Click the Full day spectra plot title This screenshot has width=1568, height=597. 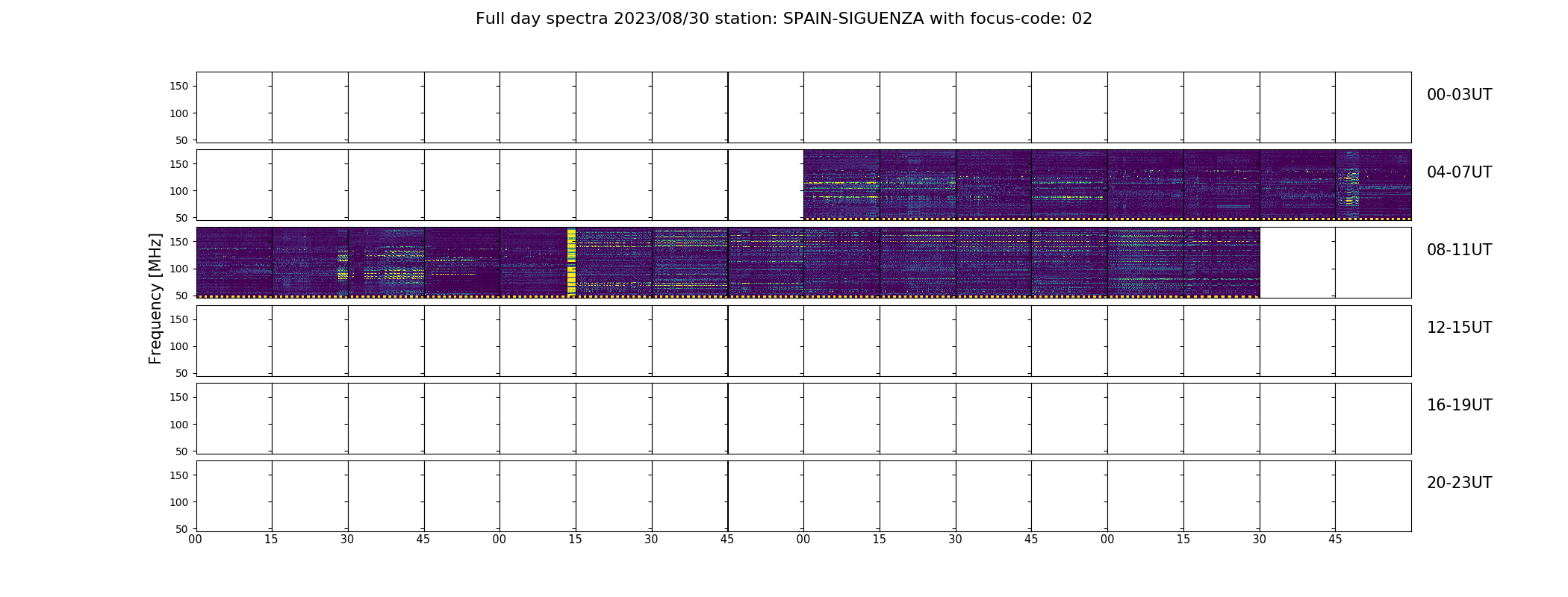tap(784, 19)
